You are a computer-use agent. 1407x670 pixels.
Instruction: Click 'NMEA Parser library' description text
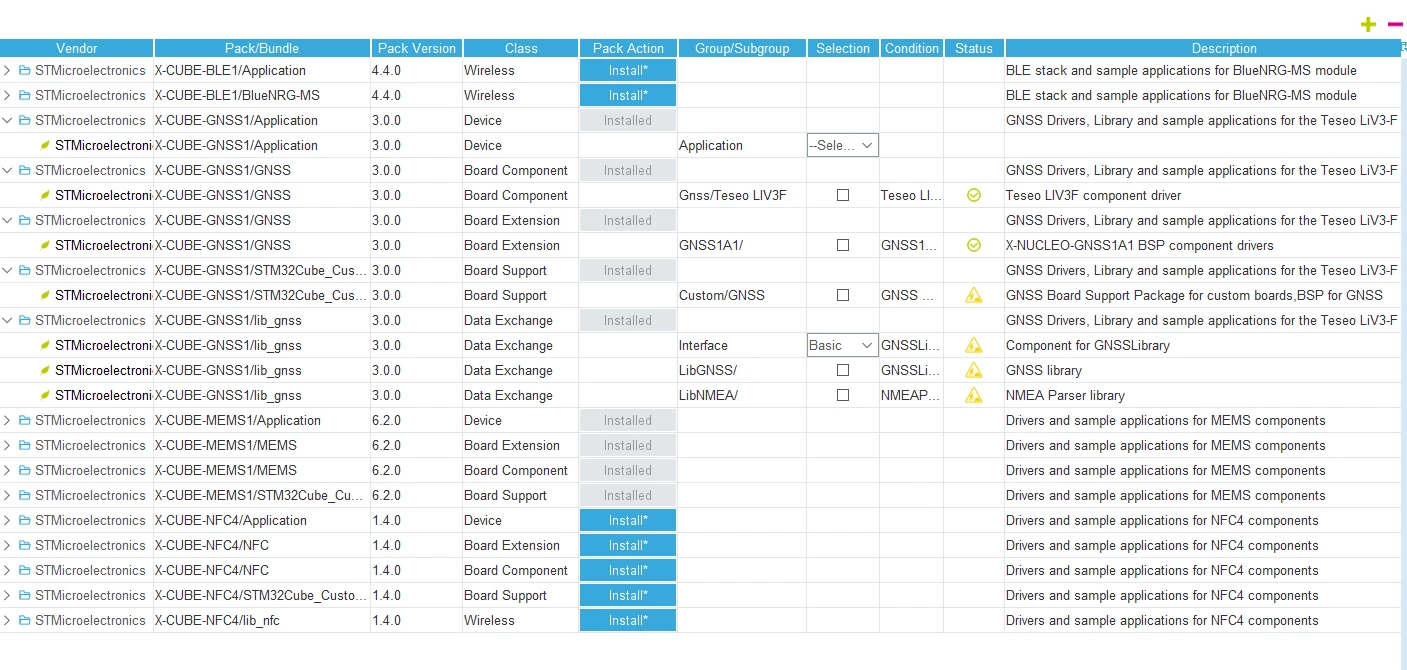1065,395
